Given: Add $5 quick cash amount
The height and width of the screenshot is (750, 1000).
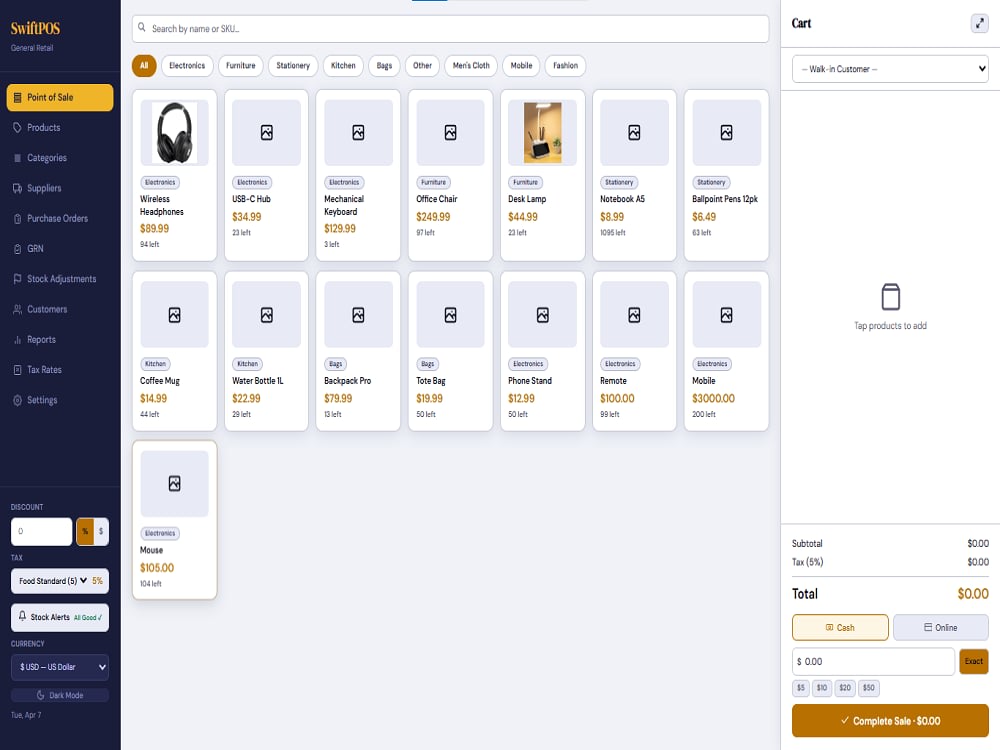Looking at the screenshot, I should pyautogui.click(x=800, y=688).
